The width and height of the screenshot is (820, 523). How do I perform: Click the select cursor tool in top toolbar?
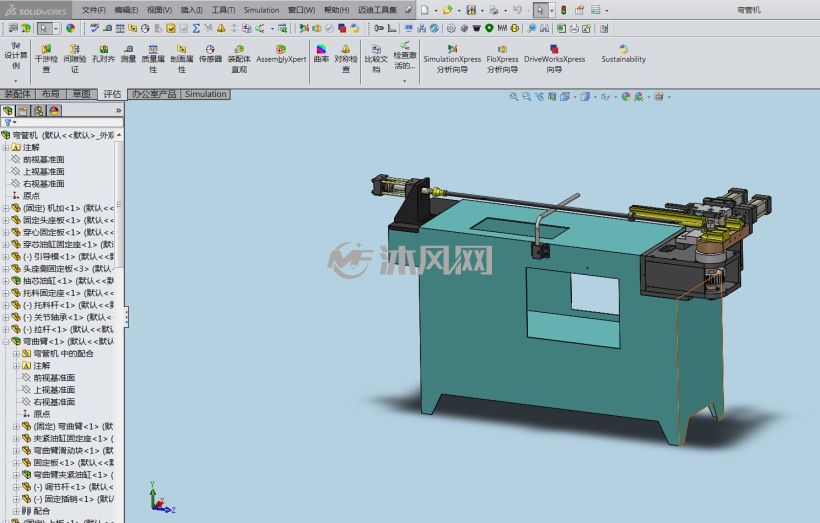[x=540, y=10]
